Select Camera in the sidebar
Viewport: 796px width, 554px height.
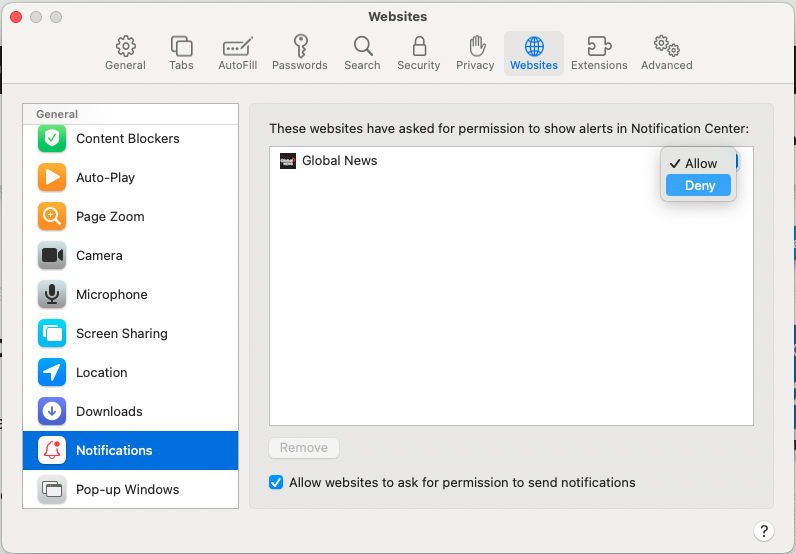click(x=130, y=255)
